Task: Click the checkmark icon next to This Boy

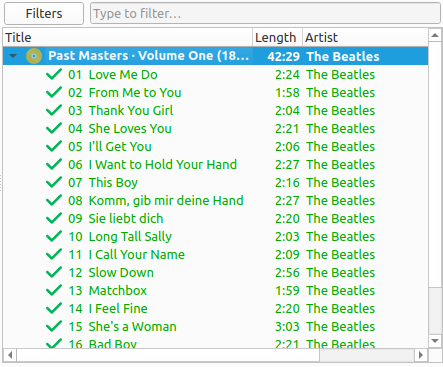Action: coord(54,182)
